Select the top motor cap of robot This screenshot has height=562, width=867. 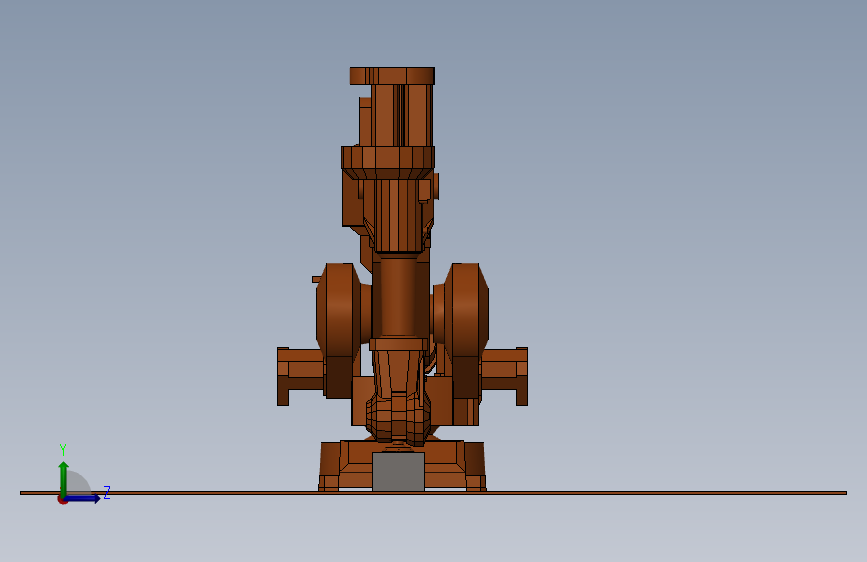(392, 76)
